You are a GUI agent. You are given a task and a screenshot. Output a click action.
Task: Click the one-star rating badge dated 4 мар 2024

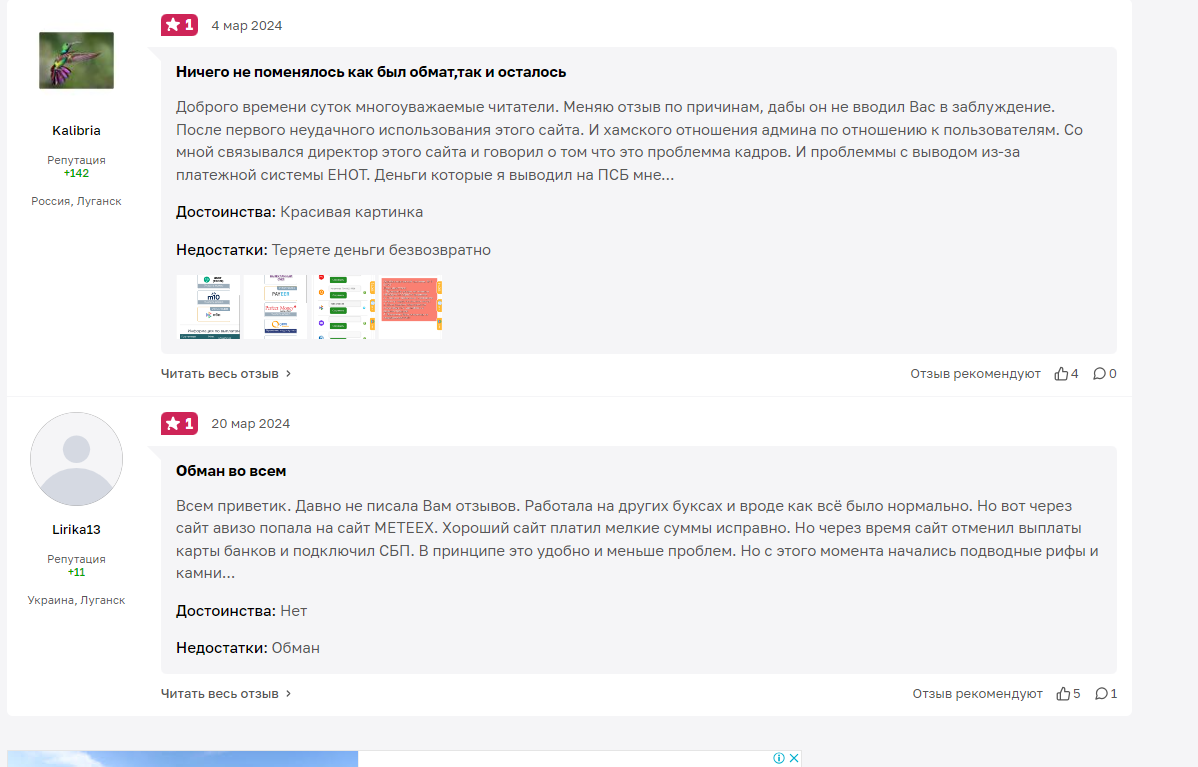[x=180, y=25]
